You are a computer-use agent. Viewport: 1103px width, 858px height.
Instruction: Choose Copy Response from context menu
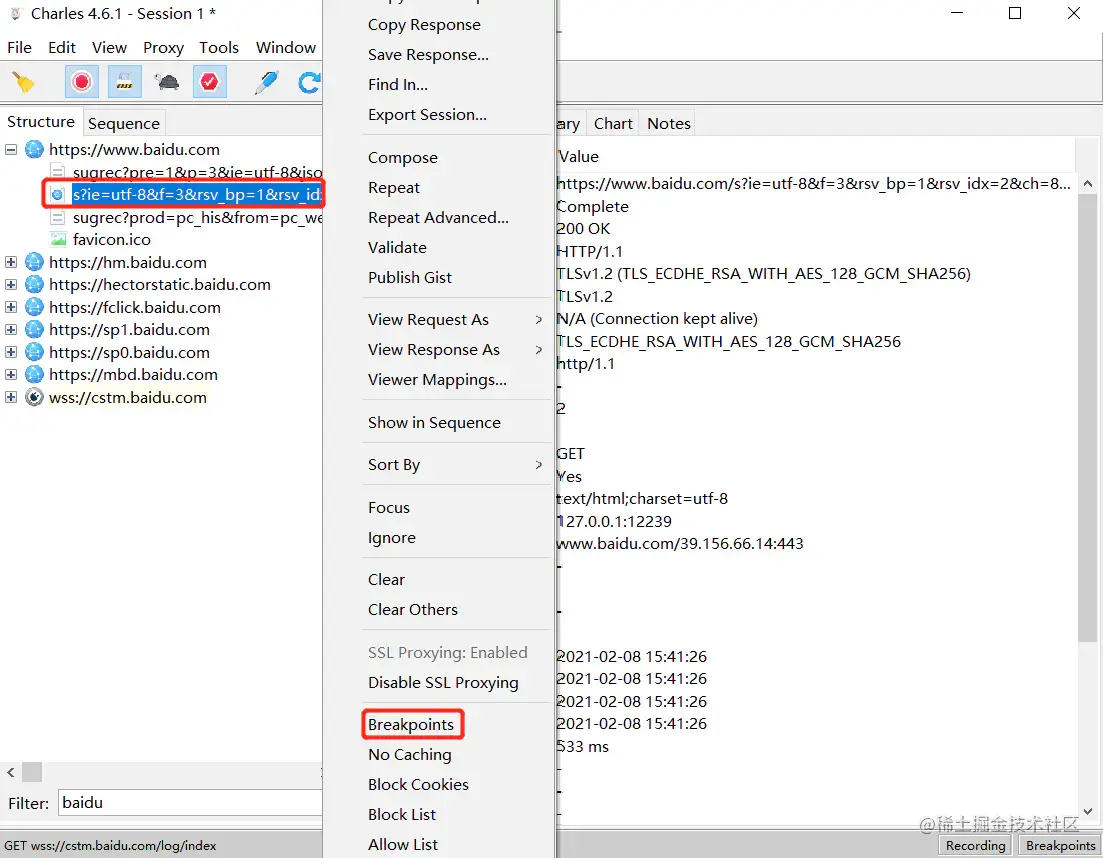[424, 25]
